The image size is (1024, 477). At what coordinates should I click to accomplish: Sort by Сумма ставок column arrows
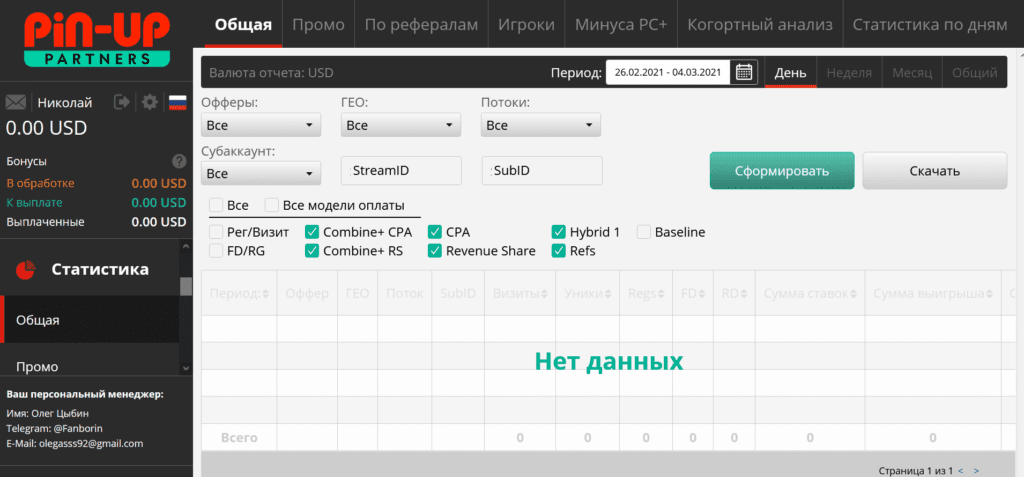[x=854, y=294]
